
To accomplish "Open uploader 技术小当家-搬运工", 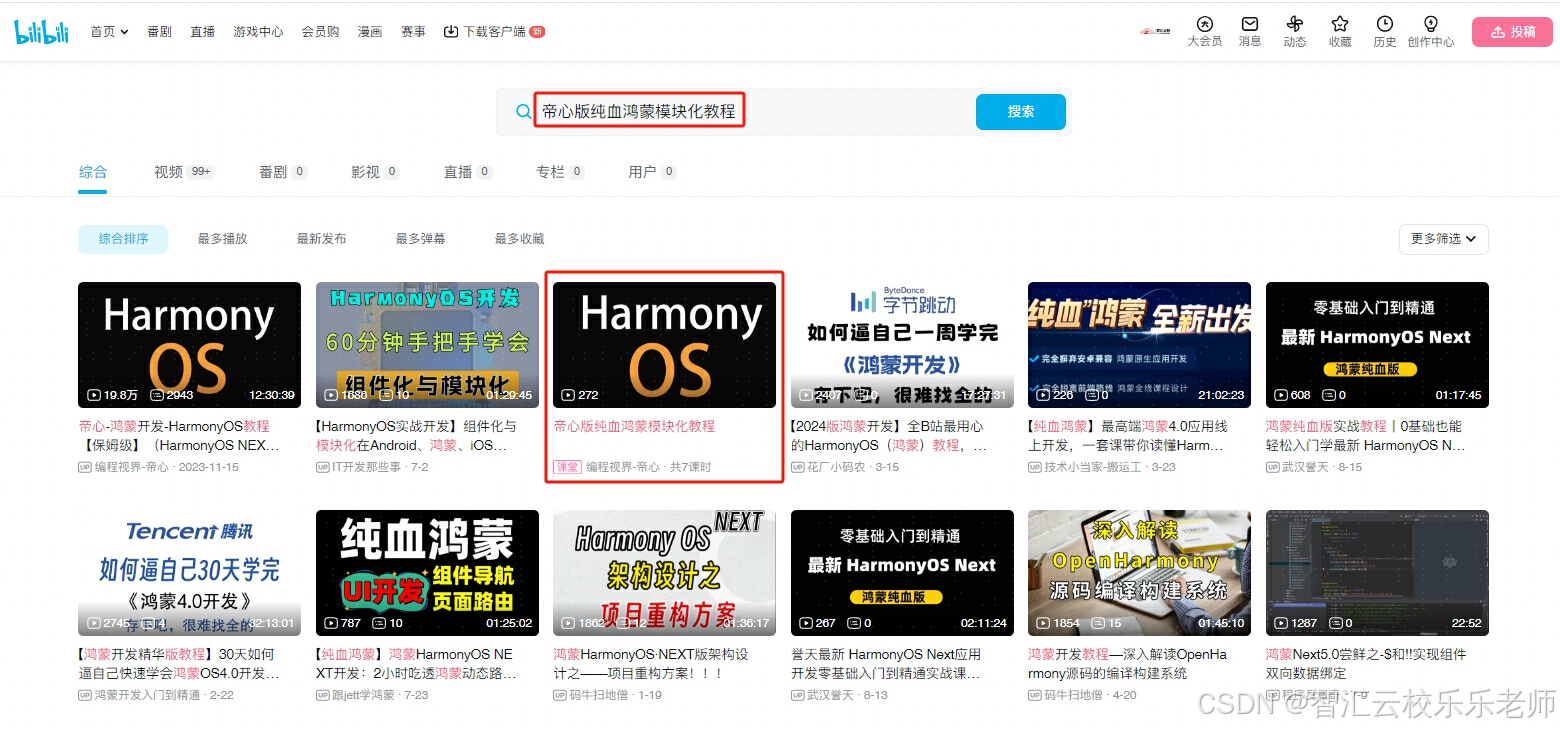I will tap(1102, 467).
